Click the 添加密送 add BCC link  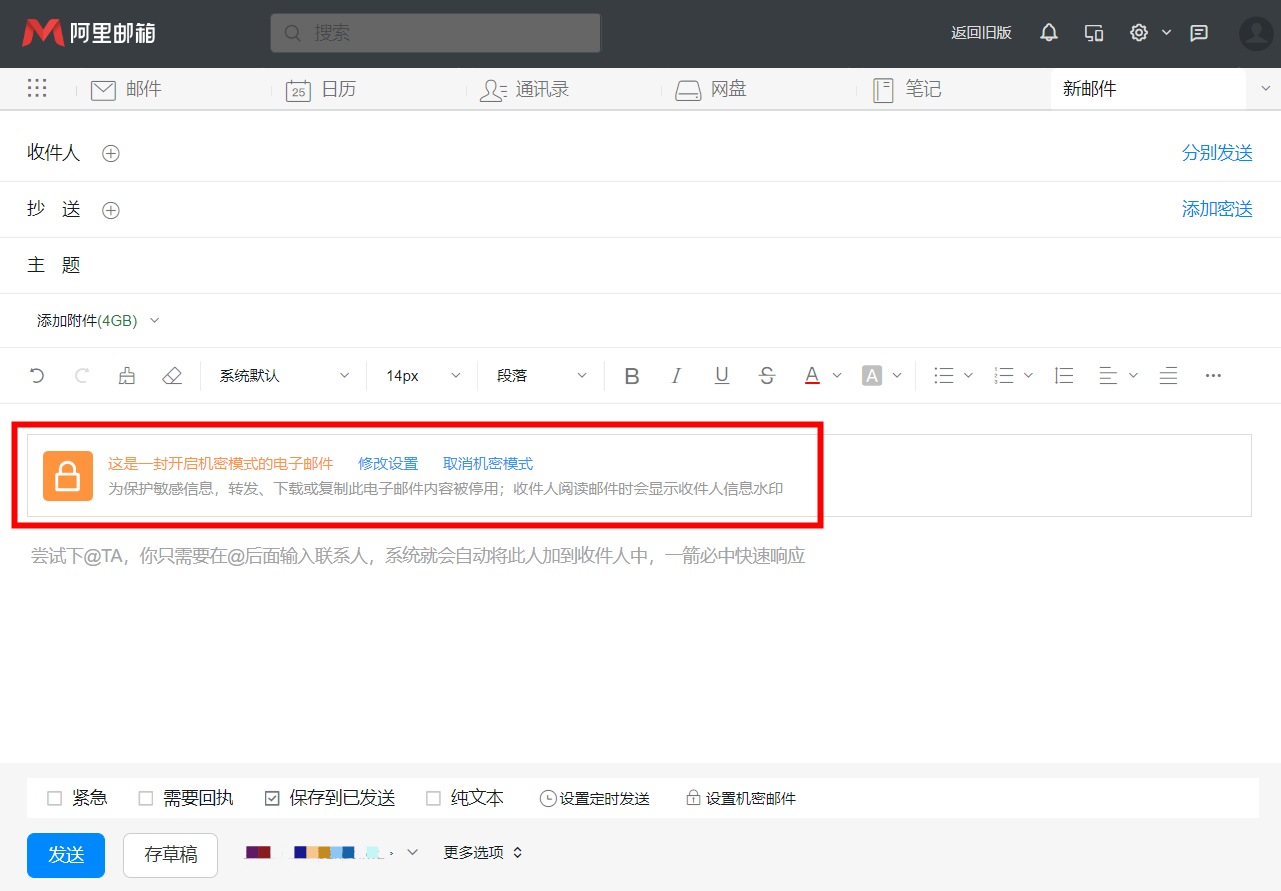click(1217, 210)
